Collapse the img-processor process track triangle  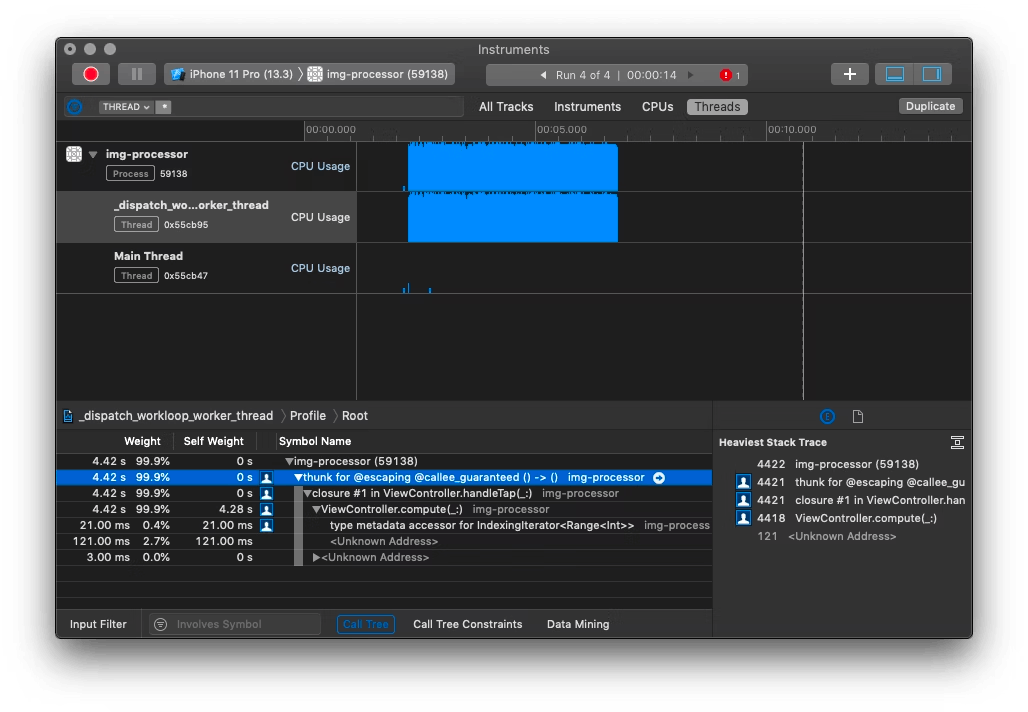point(93,154)
